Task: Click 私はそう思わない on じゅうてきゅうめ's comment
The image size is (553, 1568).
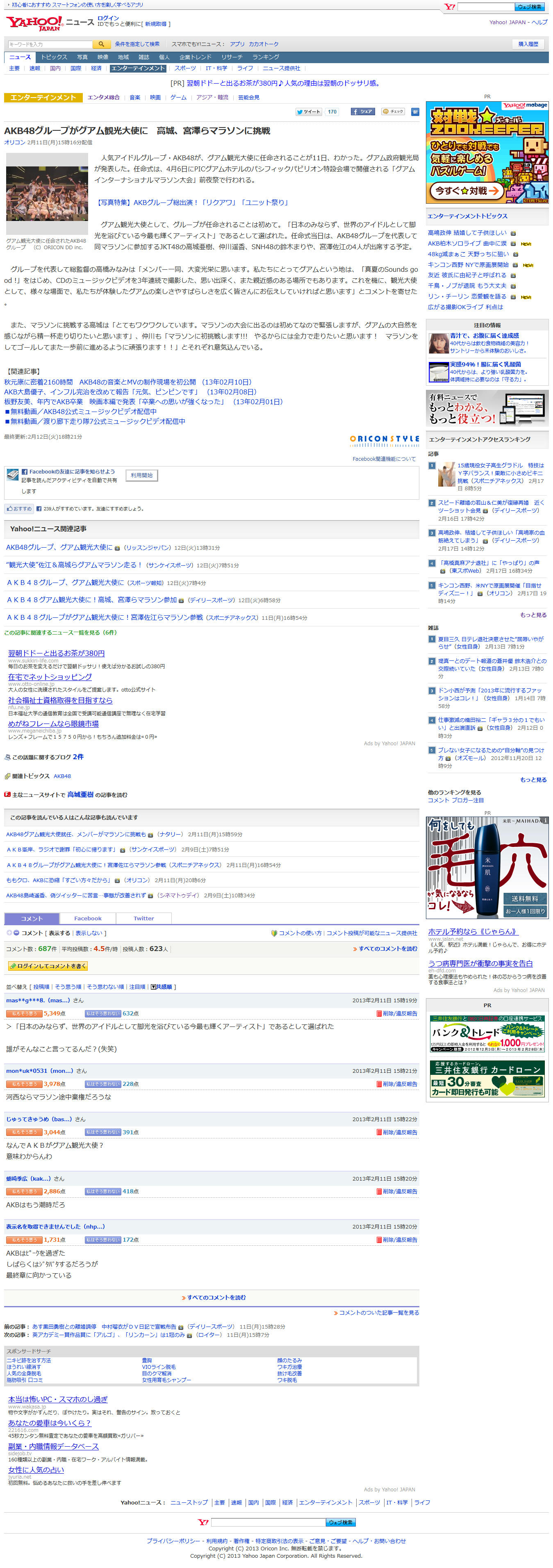Action: click(103, 1131)
